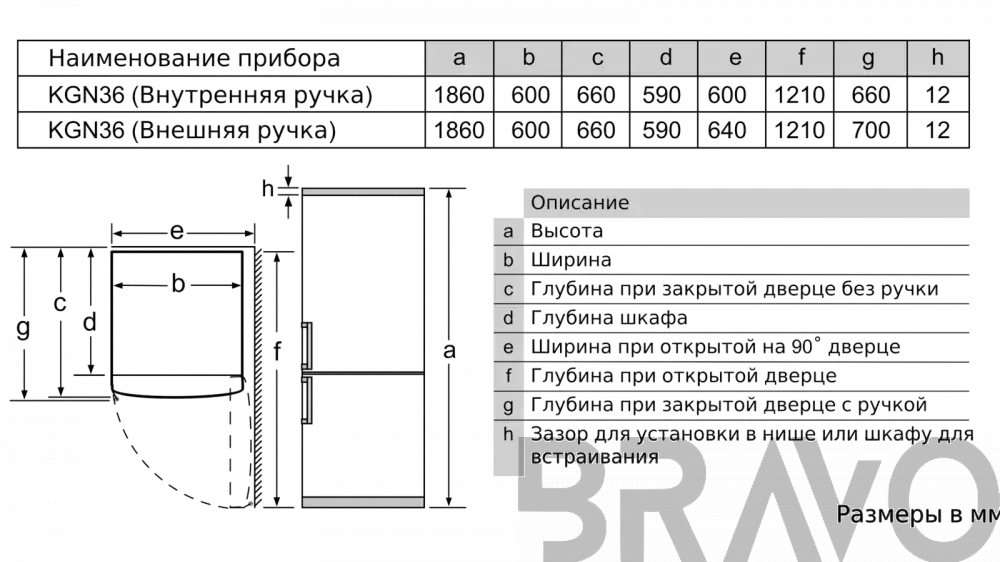This screenshot has width=1000, height=562.
Task: Click the 'Наименование прибора' header cell
Action: tap(221, 58)
